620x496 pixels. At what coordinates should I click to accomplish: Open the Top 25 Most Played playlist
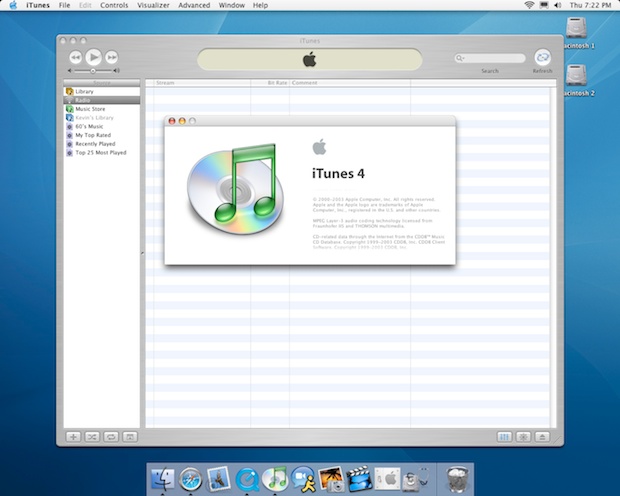pos(102,152)
